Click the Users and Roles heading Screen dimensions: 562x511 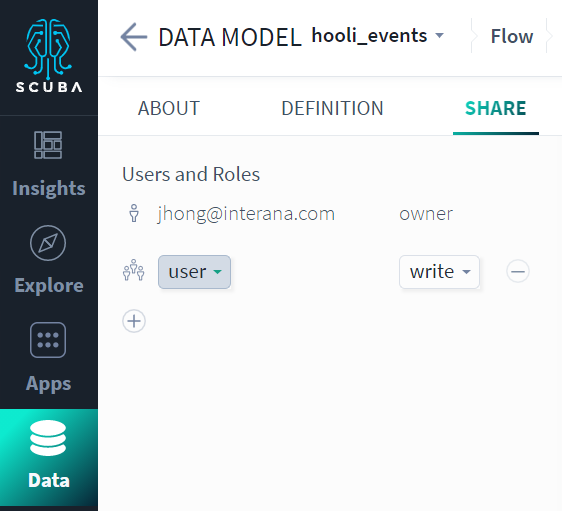click(x=191, y=175)
